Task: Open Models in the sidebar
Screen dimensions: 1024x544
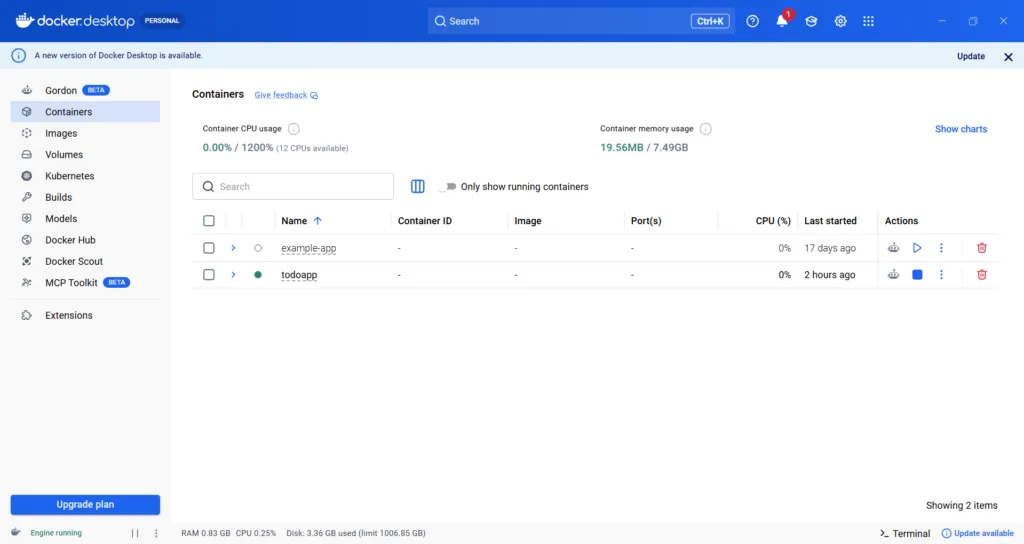Action: tap(86, 219)
